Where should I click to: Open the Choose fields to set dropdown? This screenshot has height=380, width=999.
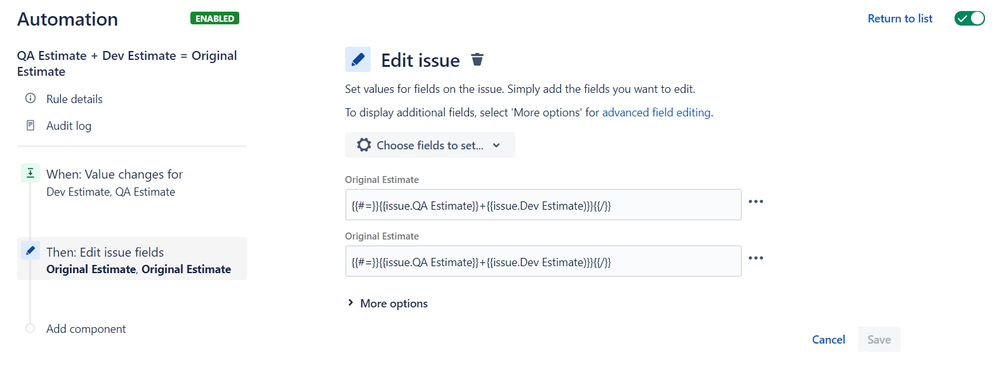click(x=430, y=145)
